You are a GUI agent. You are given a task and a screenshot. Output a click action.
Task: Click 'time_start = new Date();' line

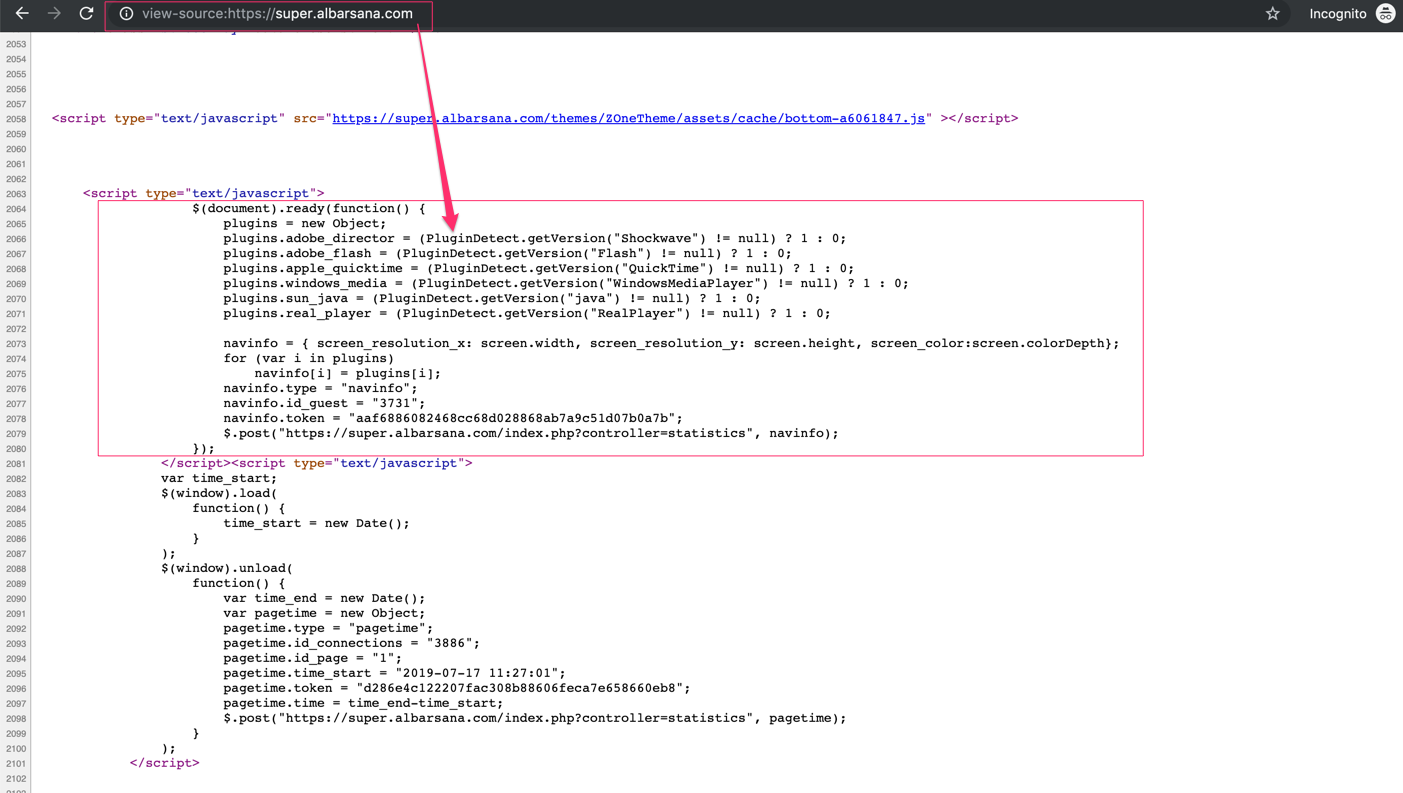(316, 523)
